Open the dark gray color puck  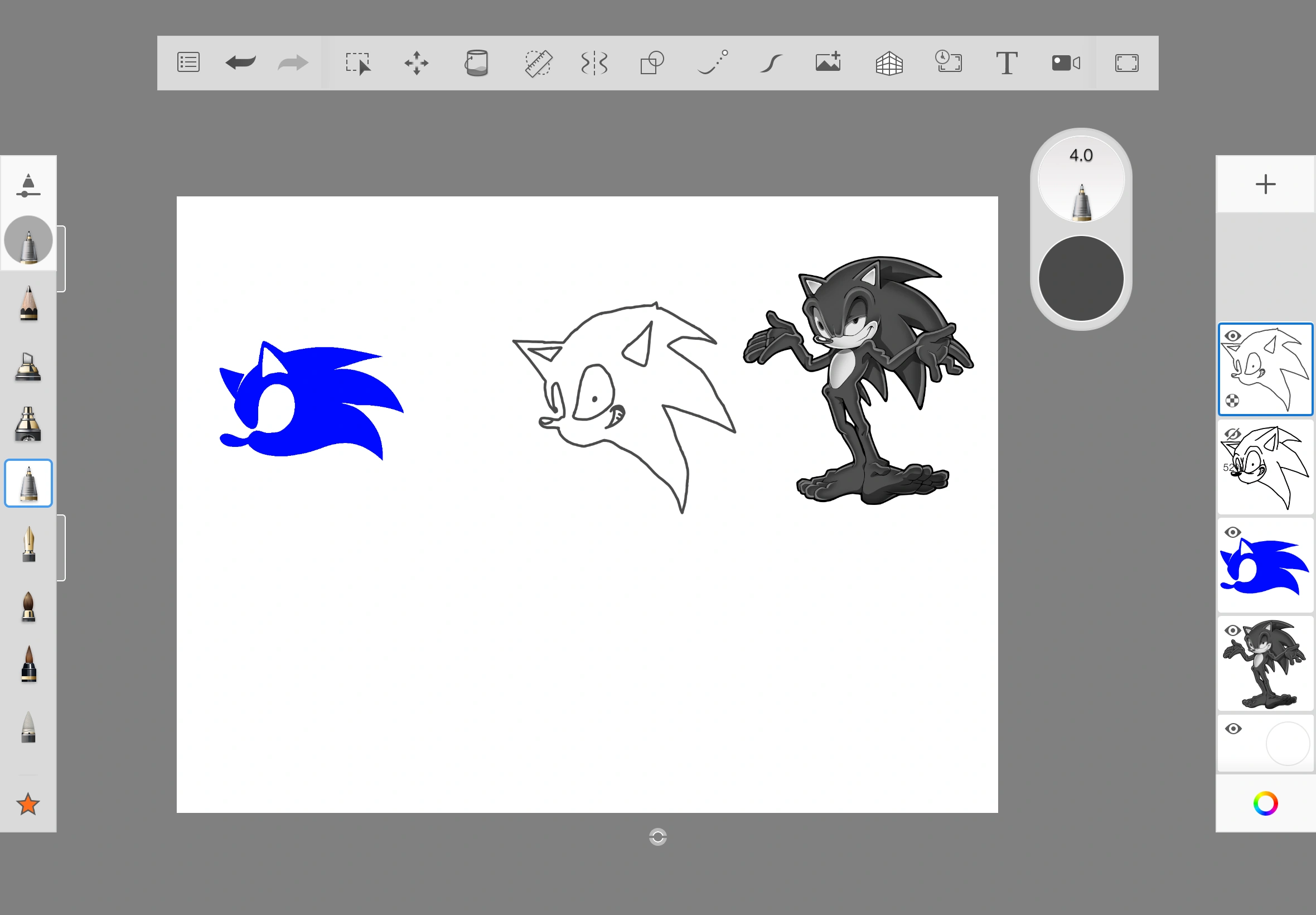(1081, 278)
